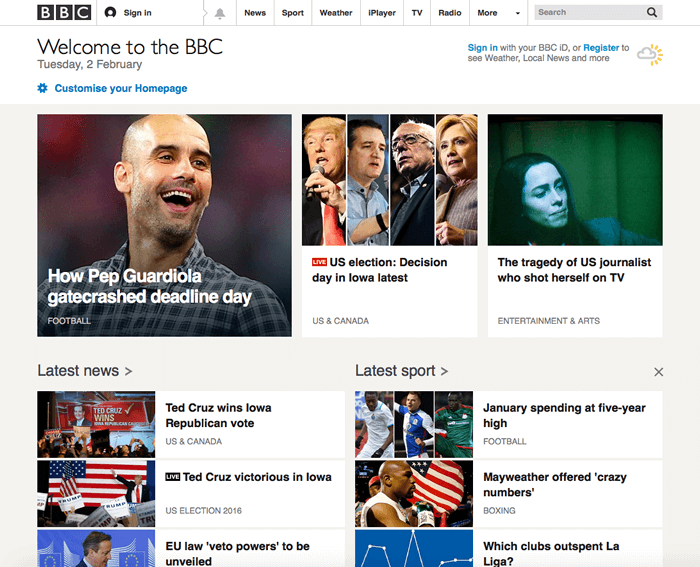Open the Latest sport section arrow
This screenshot has width=700, height=567.
444,371
